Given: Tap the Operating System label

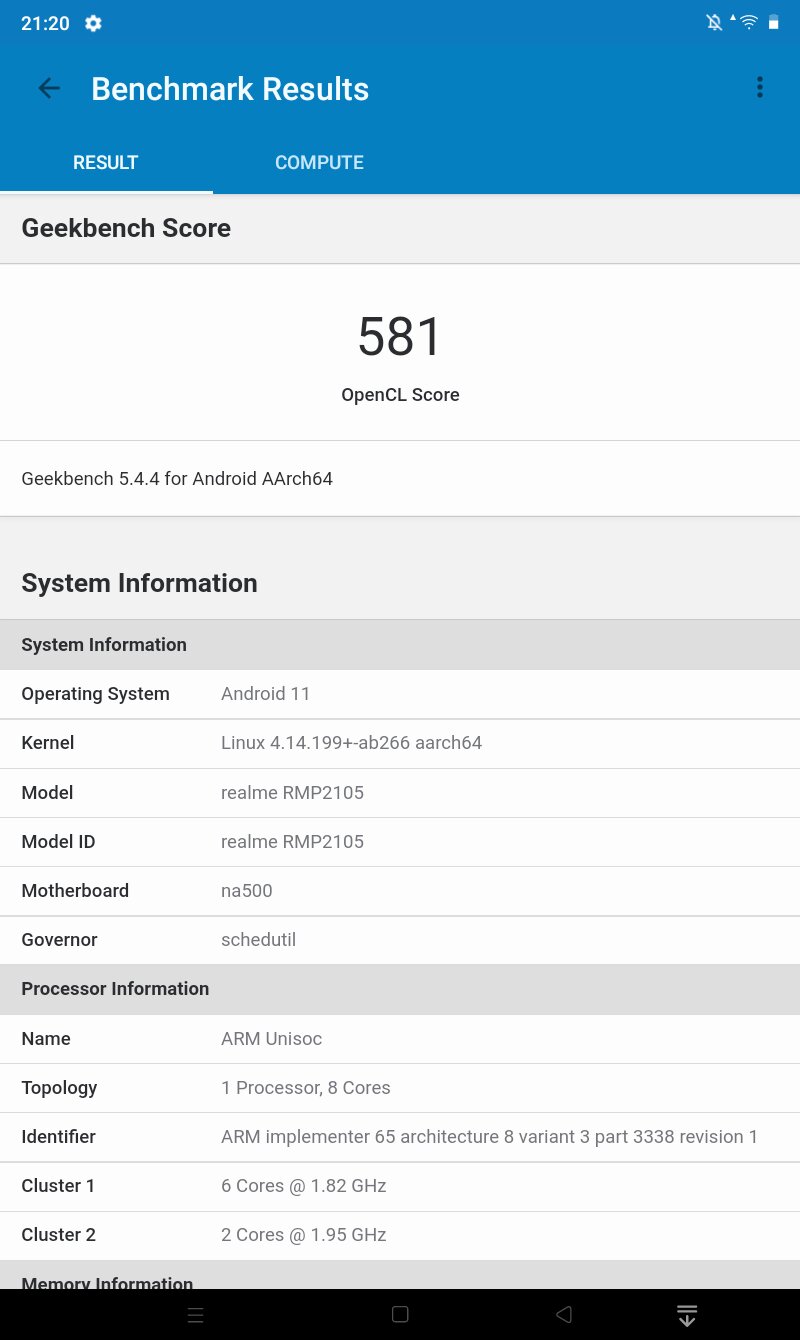Looking at the screenshot, I should coord(95,694).
